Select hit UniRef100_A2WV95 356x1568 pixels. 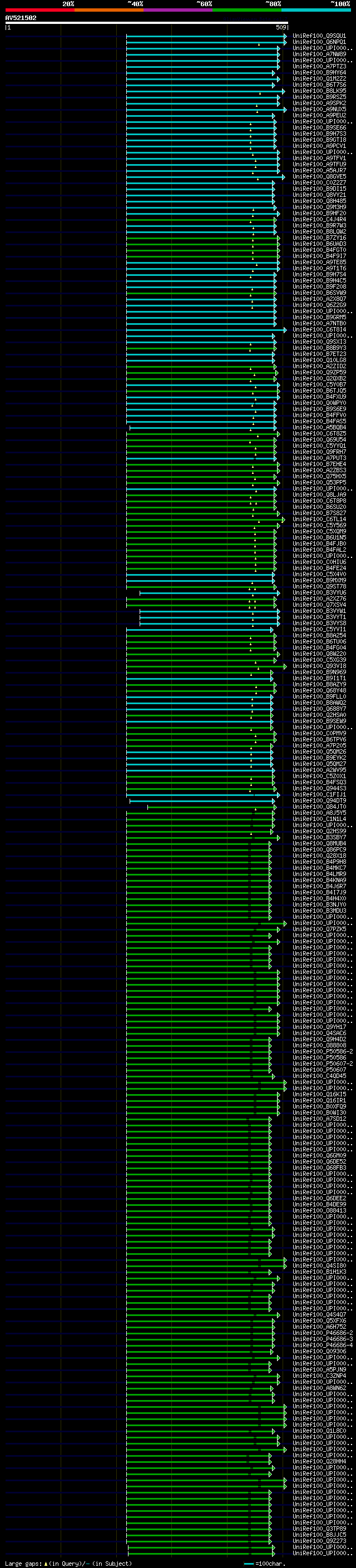click(x=319, y=770)
